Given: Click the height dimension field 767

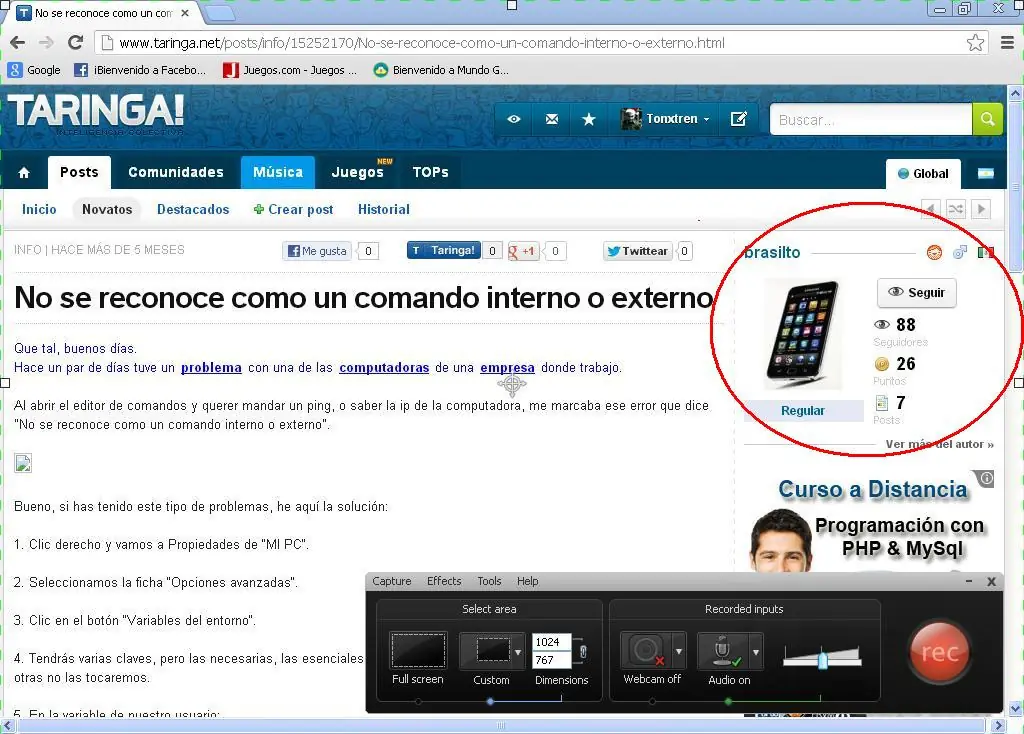Looking at the screenshot, I should 551,660.
